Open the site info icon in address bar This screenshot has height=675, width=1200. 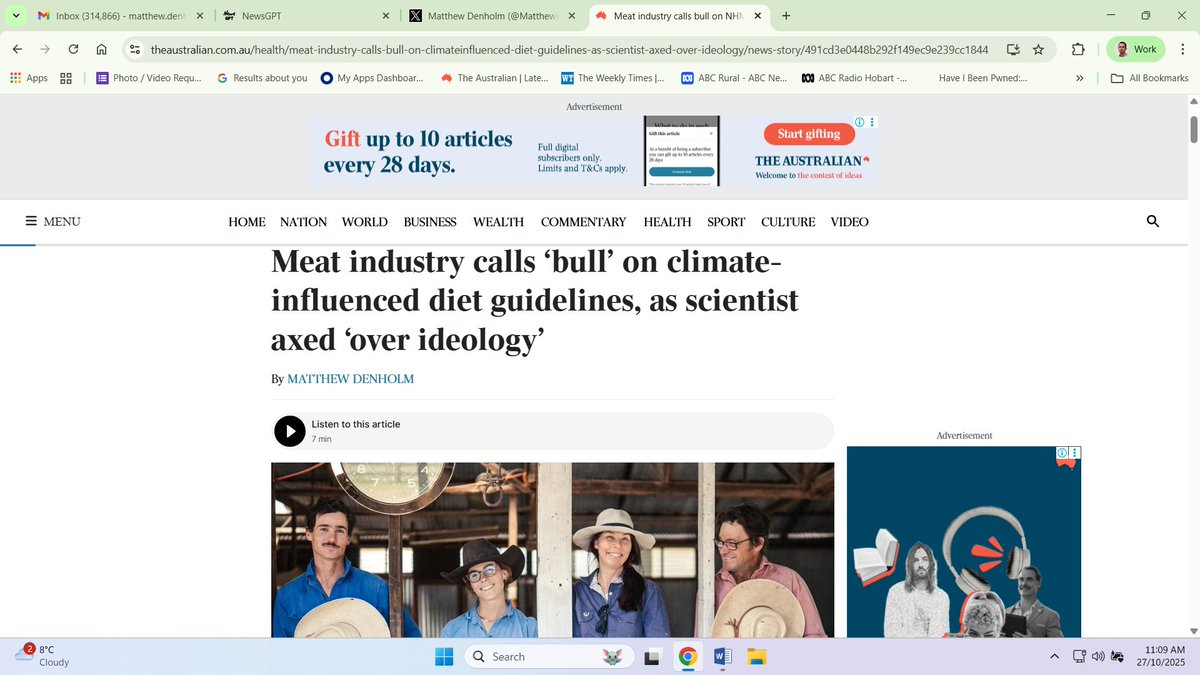tap(134, 48)
